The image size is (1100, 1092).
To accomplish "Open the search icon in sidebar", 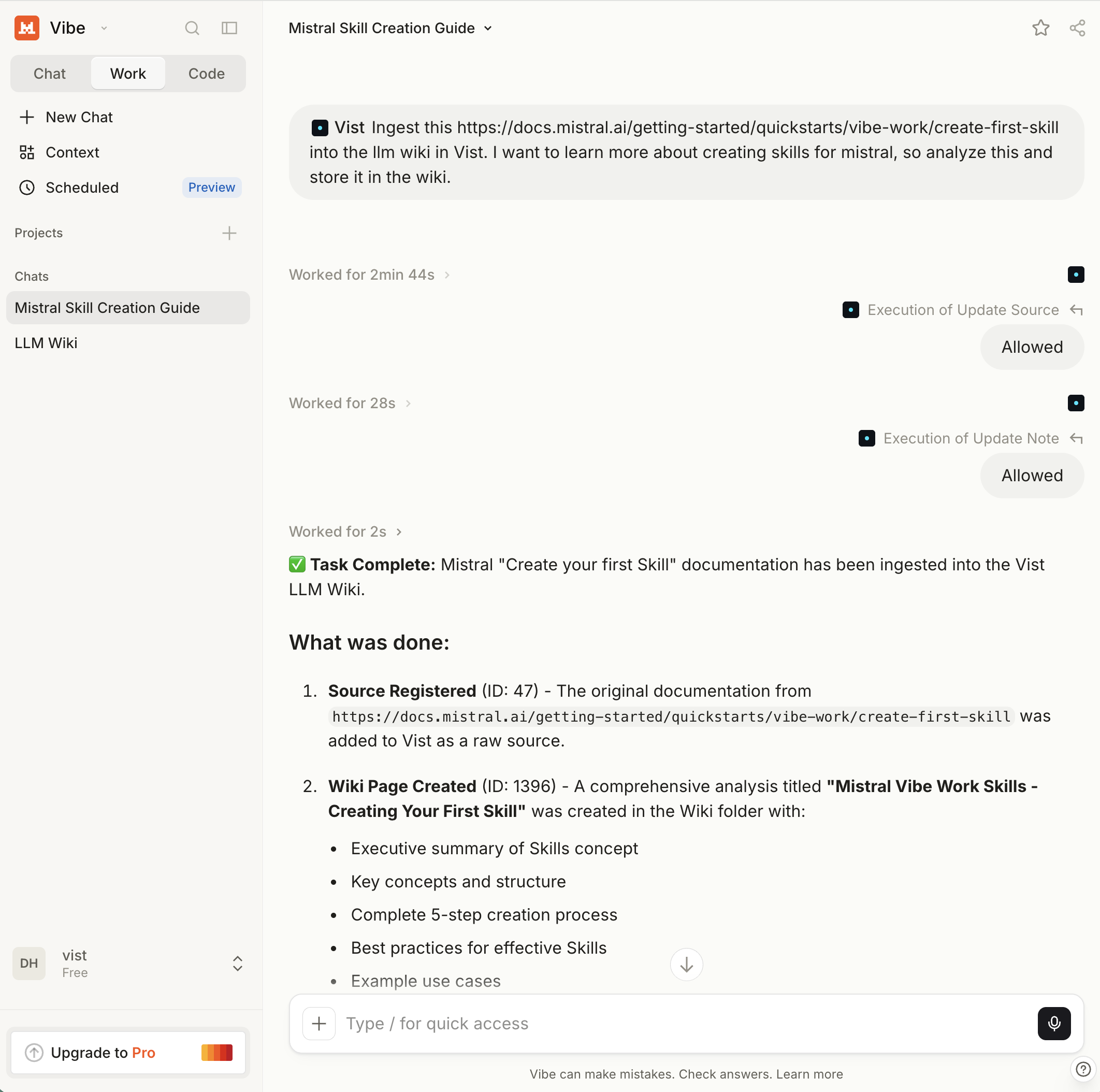I will 193,28.
